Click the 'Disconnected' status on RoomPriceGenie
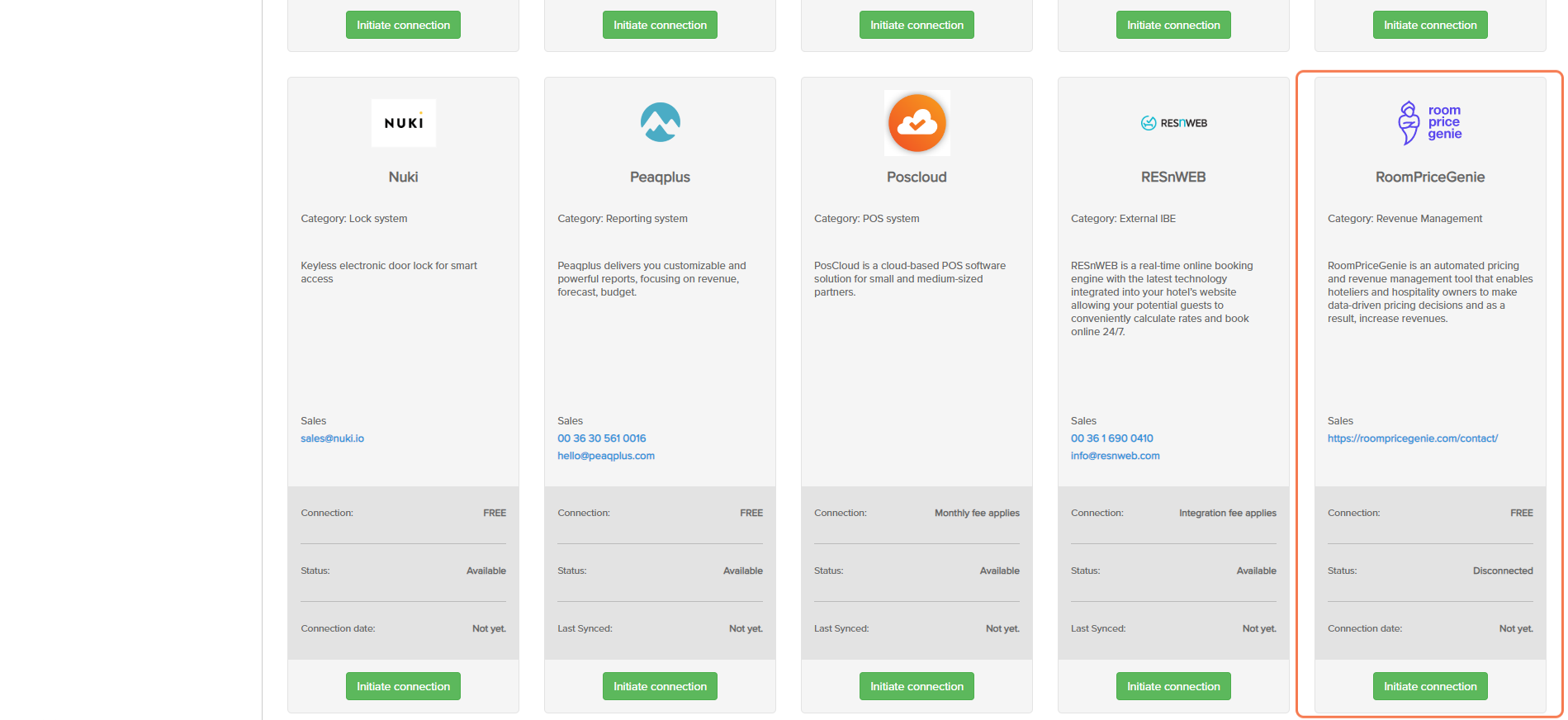The height and width of the screenshot is (720, 1568). tap(1503, 571)
